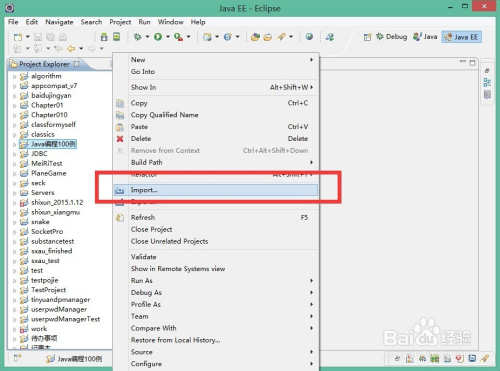Expand the snake project node

tap(14, 222)
